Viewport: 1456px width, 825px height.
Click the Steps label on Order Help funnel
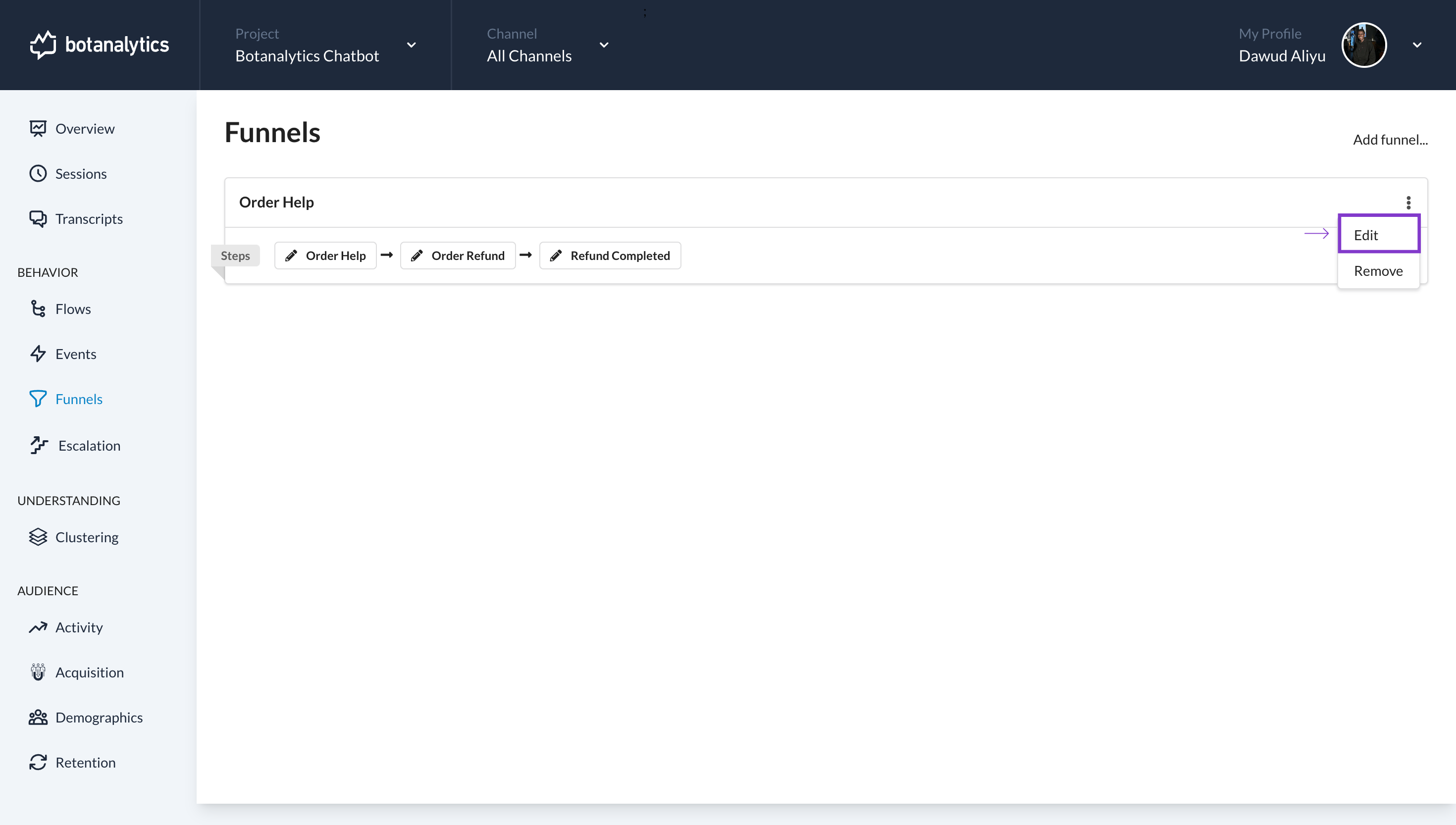(x=235, y=255)
